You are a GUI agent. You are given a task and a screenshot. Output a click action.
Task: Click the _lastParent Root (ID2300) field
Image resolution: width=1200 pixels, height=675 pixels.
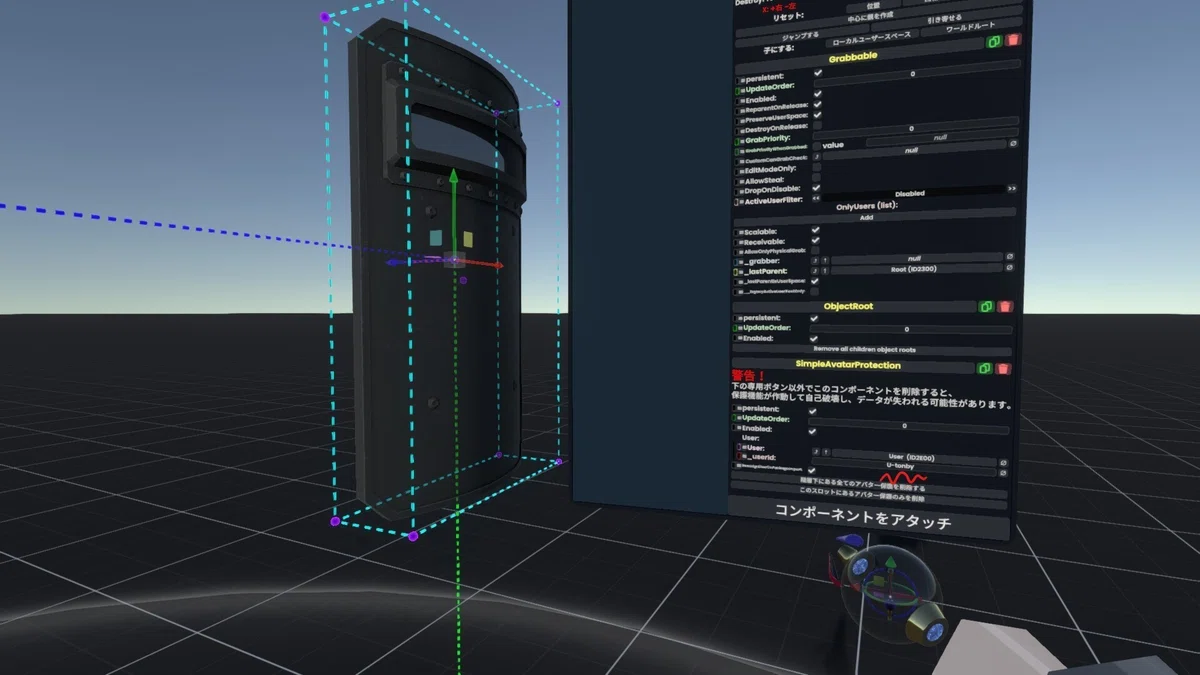(x=918, y=269)
